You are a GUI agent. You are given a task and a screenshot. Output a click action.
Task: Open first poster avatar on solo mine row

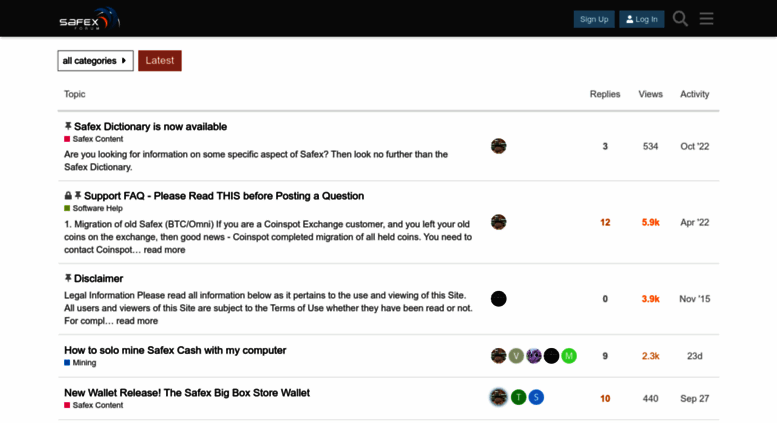(x=499, y=356)
